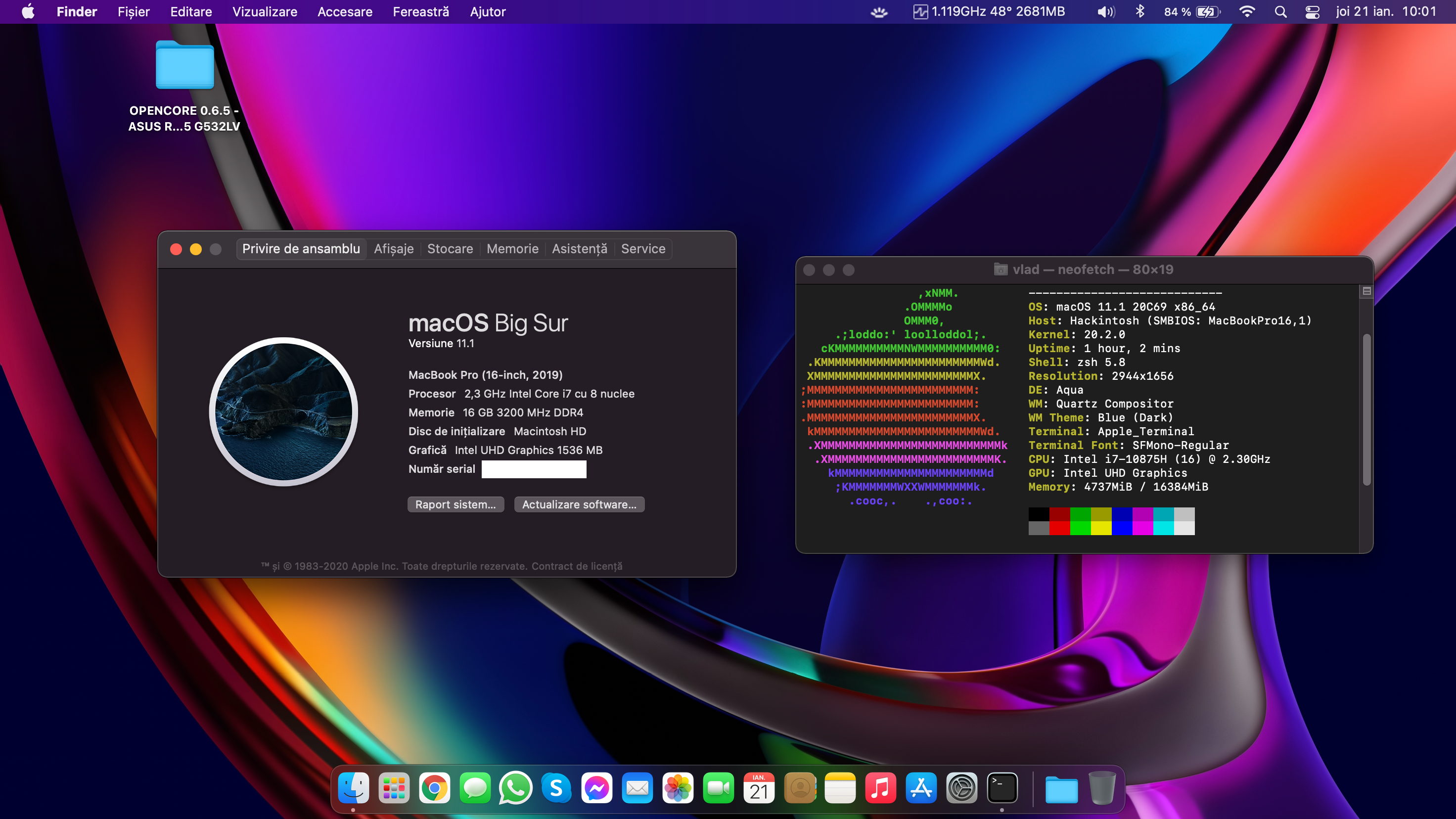1456x819 pixels.
Task: Open WhatsApp from the Dock
Action: [x=515, y=787]
